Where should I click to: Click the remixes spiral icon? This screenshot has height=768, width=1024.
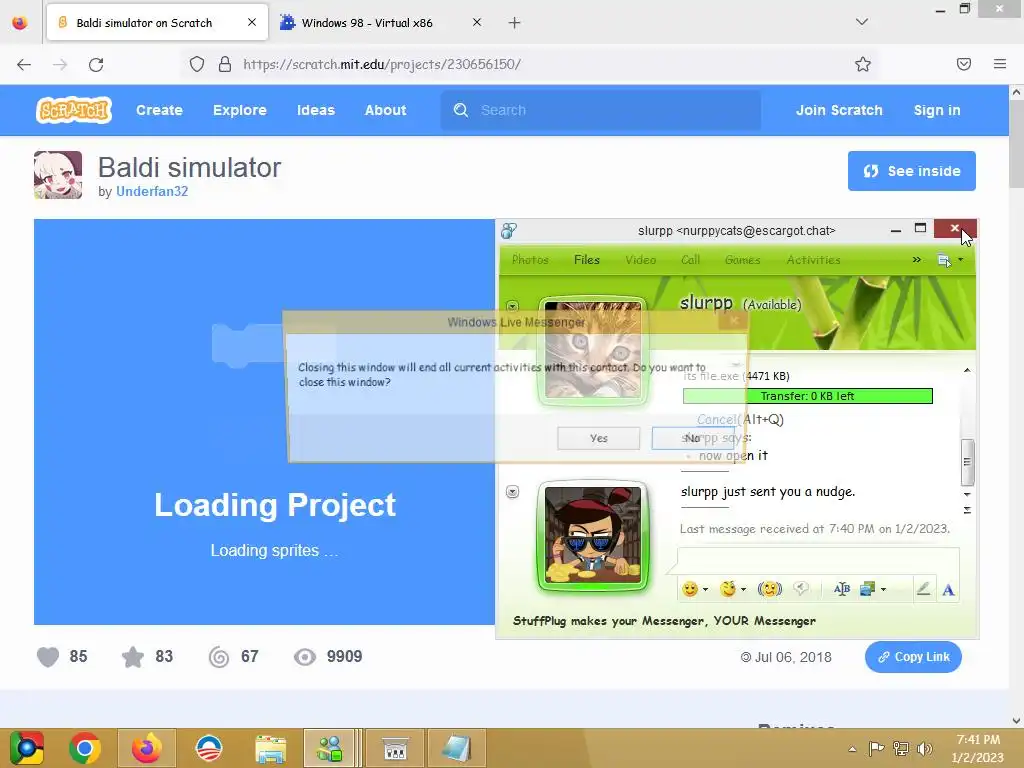click(x=219, y=657)
